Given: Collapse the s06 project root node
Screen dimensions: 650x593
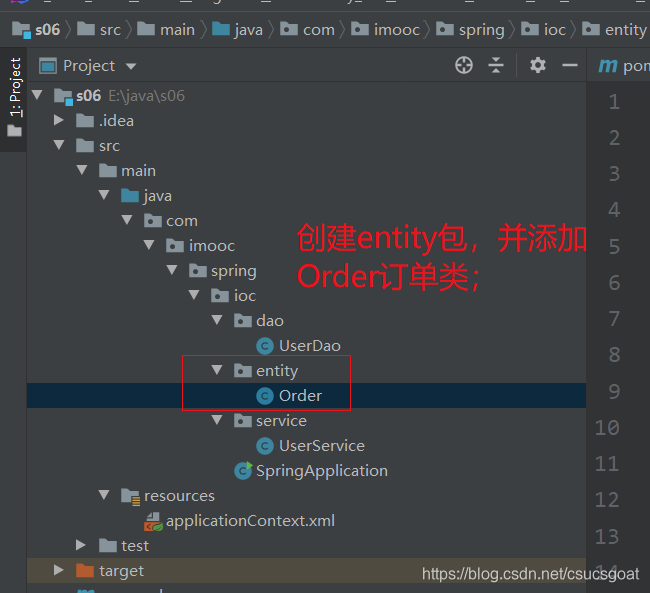Looking at the screenshot, I should point(37,95).
